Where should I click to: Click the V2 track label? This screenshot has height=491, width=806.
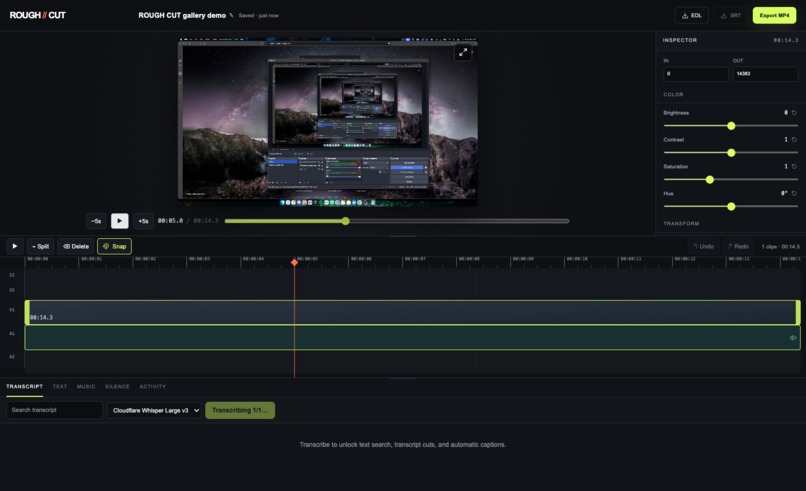pos(12,290)
